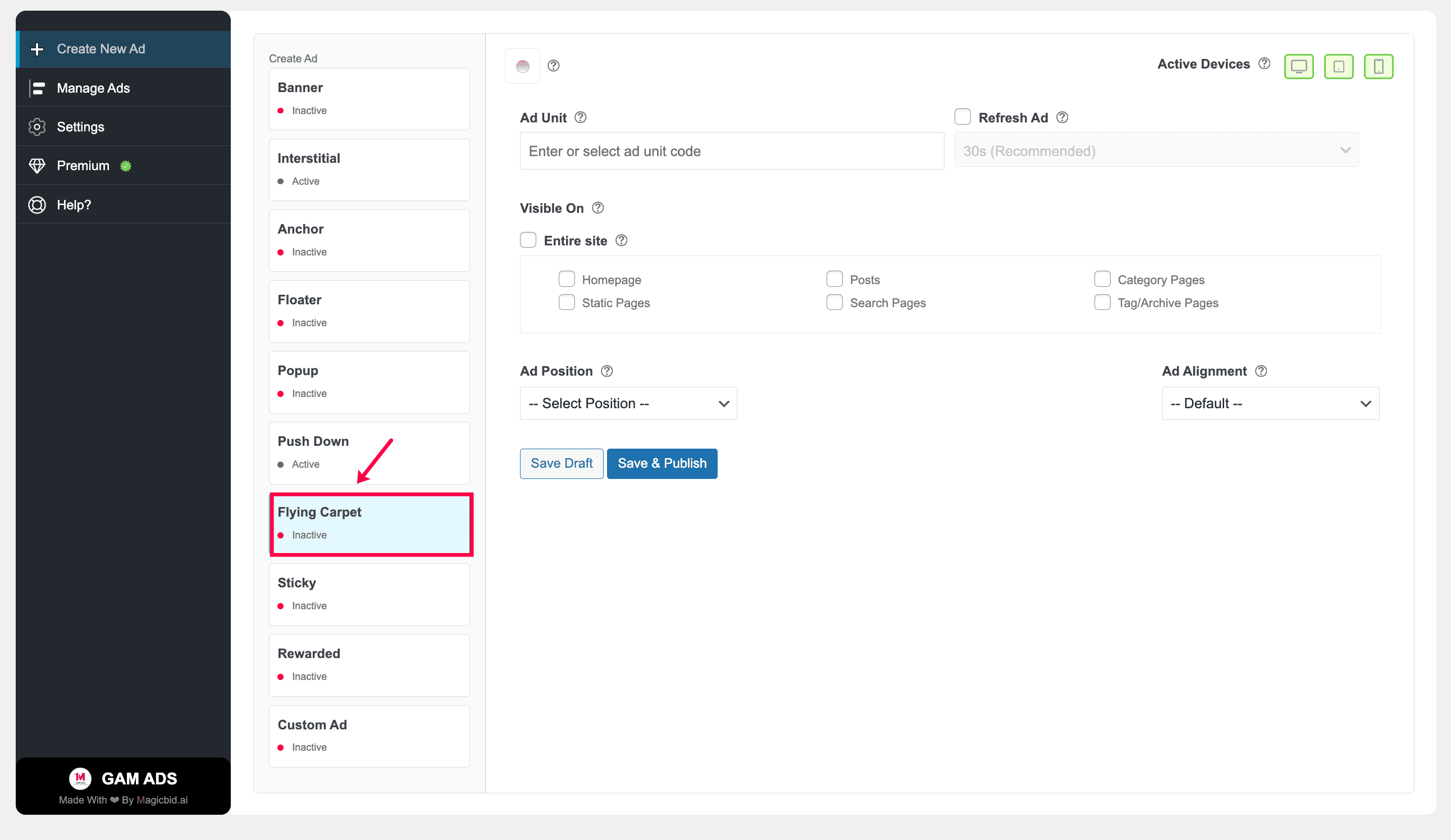The image size is (1451, 840).
Task: Click the help icon beside Visible On
Action: click(x=598, y=208)
